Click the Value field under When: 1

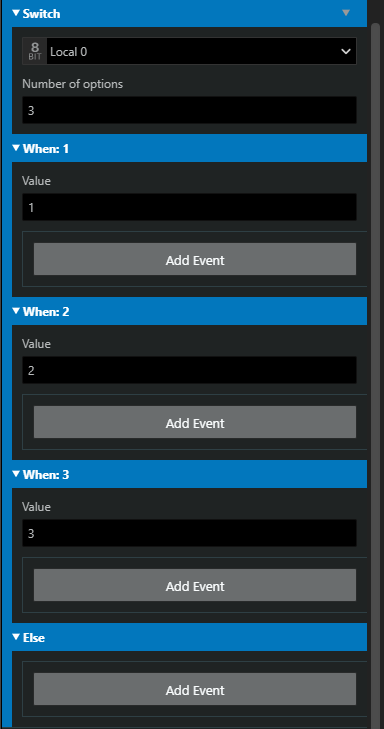click(x=190, y=207)
